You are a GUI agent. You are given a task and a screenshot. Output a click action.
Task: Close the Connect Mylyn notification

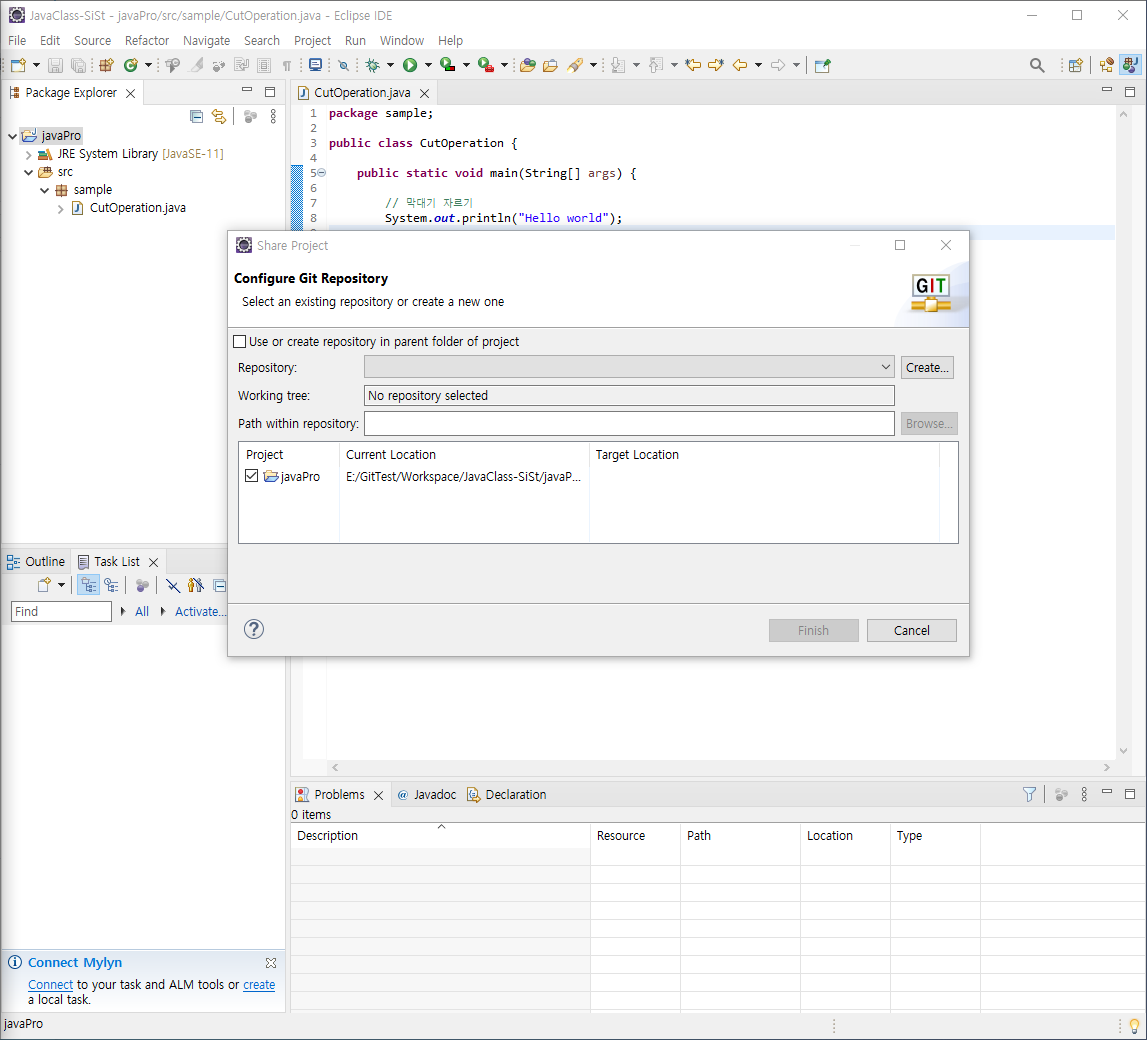pos(271,962)
